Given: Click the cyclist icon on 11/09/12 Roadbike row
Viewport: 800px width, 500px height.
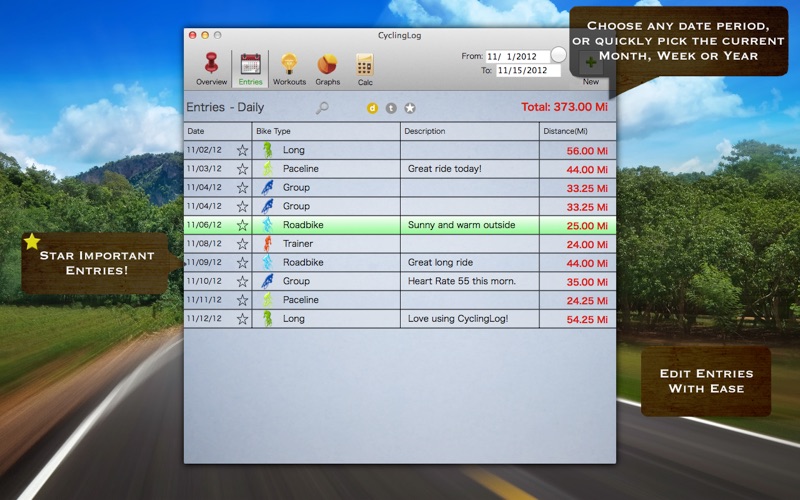Looking at the screenshot, I should [267, 262].
